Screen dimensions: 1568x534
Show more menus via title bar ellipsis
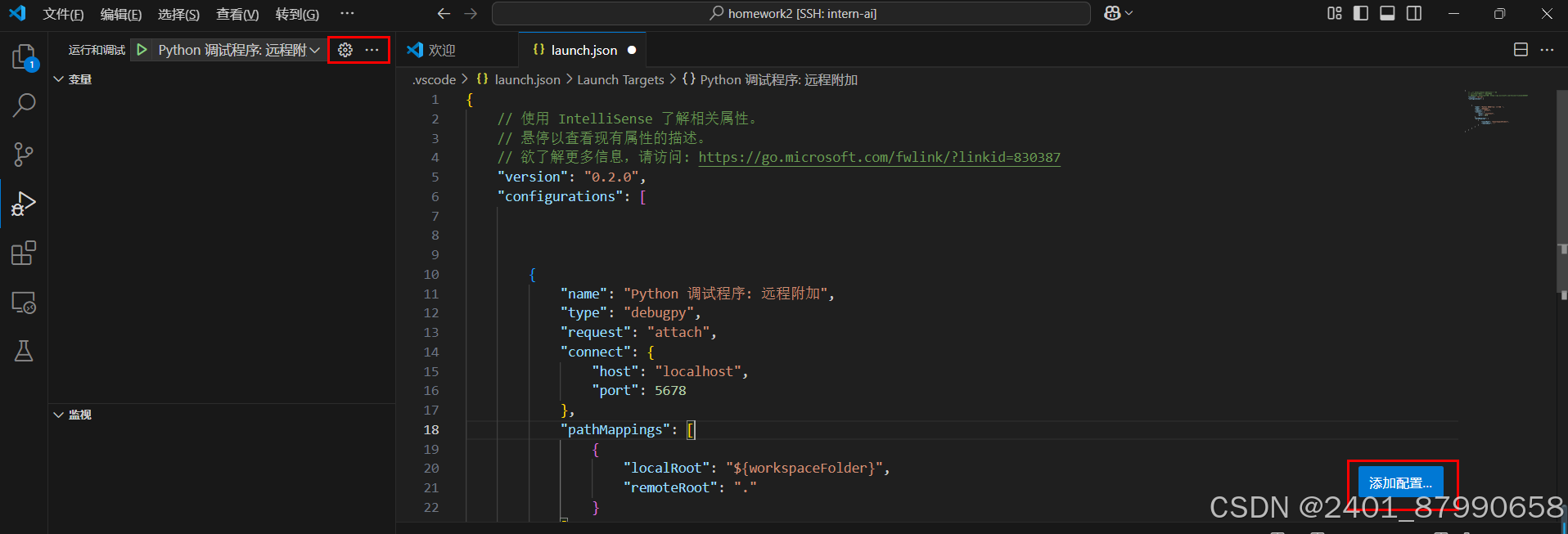pyautogui.click(x=347, y=13)
